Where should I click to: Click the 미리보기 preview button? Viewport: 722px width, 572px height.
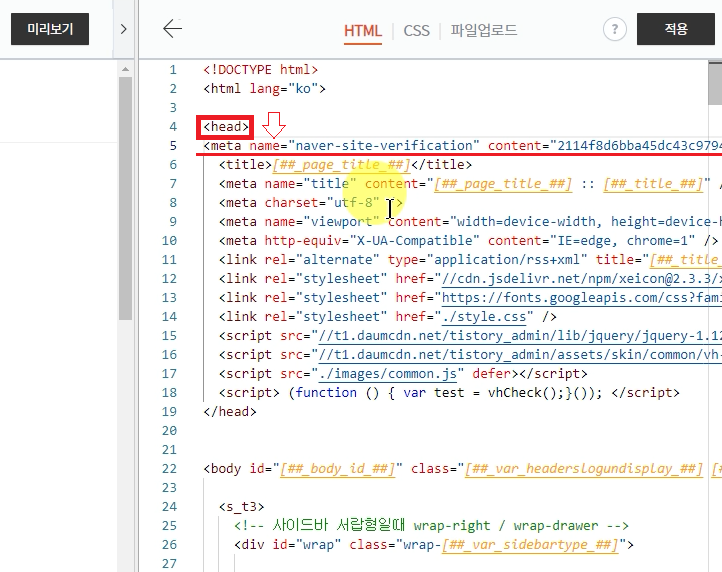click(50, 29)
